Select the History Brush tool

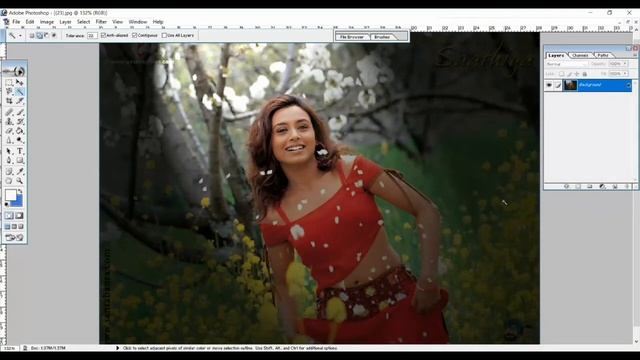[20, 121]
